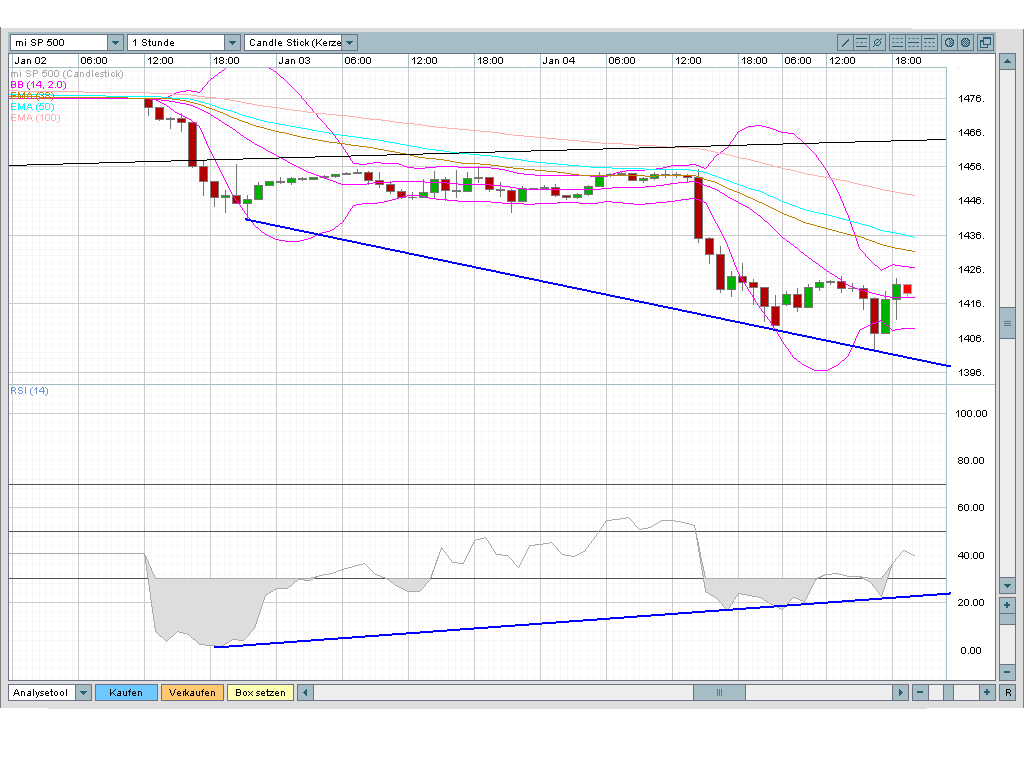
Task: Click the crossed-circle delete drawings icon
Action: [x=877, y=42]
